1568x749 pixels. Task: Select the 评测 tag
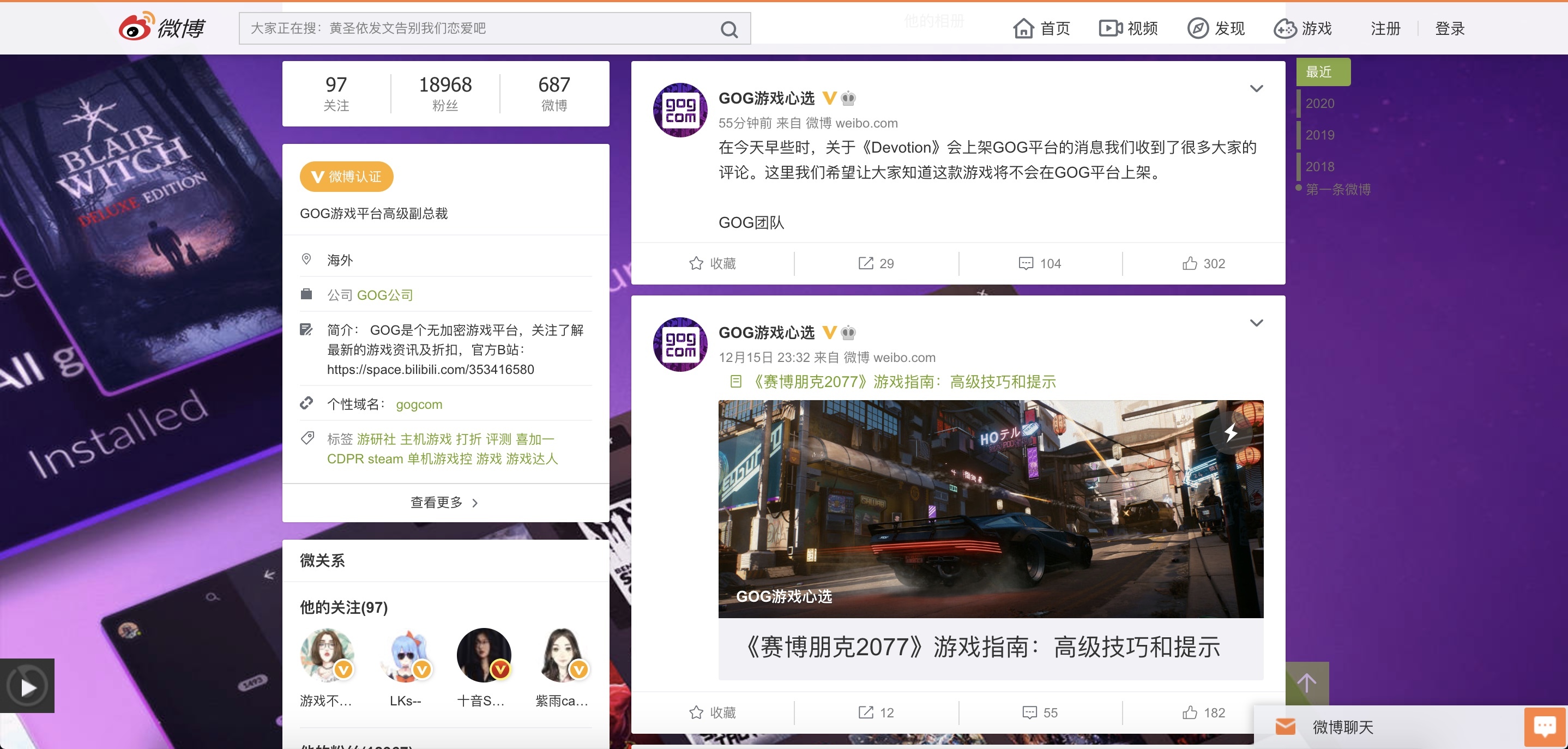click(x=498, y=439)
